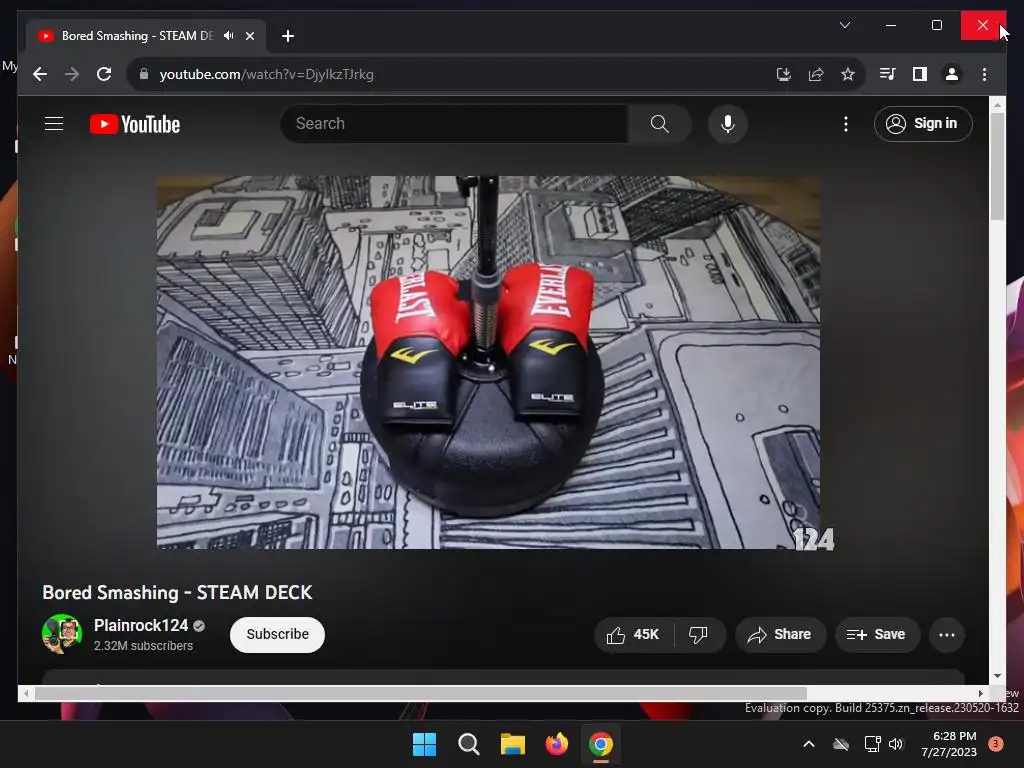Search with voice microphone

pyautogui.click(x=728, y=123)
